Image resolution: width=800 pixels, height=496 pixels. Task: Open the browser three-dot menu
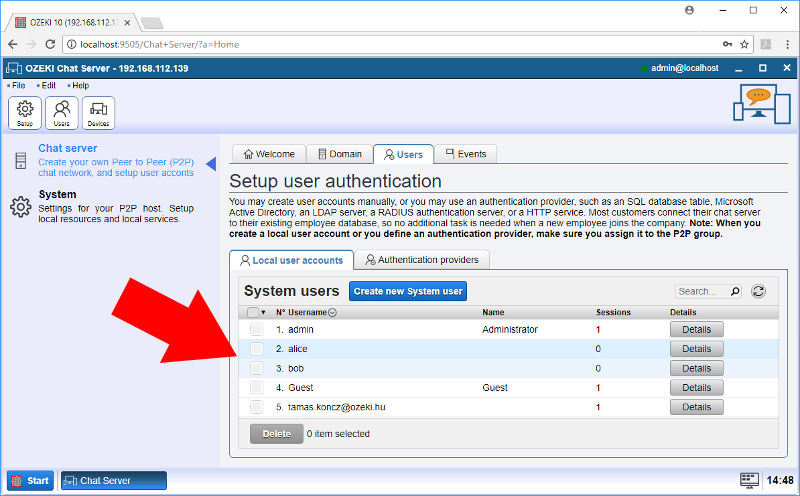[x=787, y=44]
